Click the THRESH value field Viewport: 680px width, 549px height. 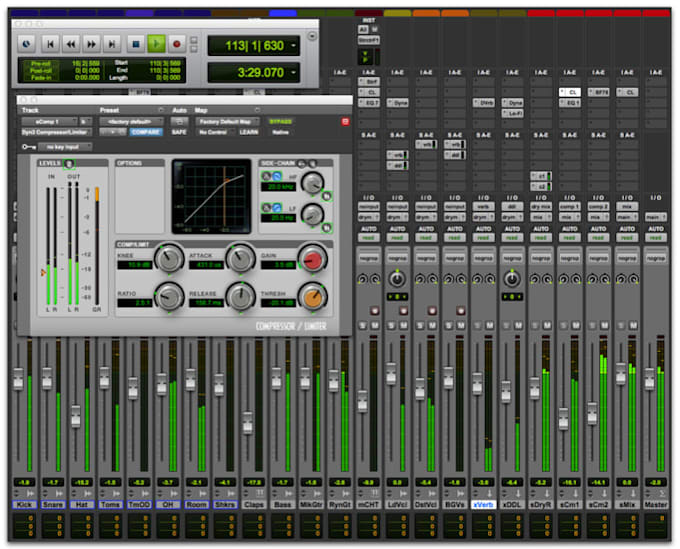(278, 303)
